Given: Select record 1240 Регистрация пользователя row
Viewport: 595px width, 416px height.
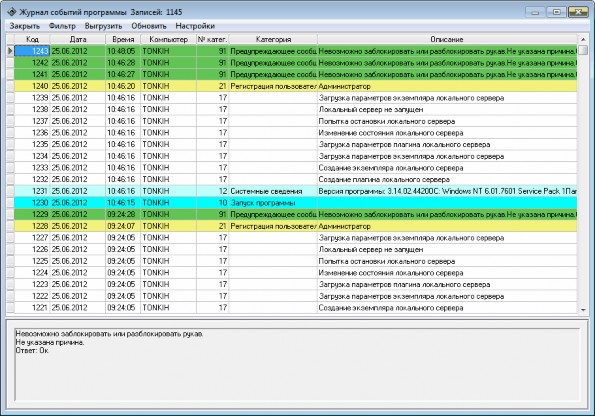Looking at the screenshot, I should click(x=295, y=86).
